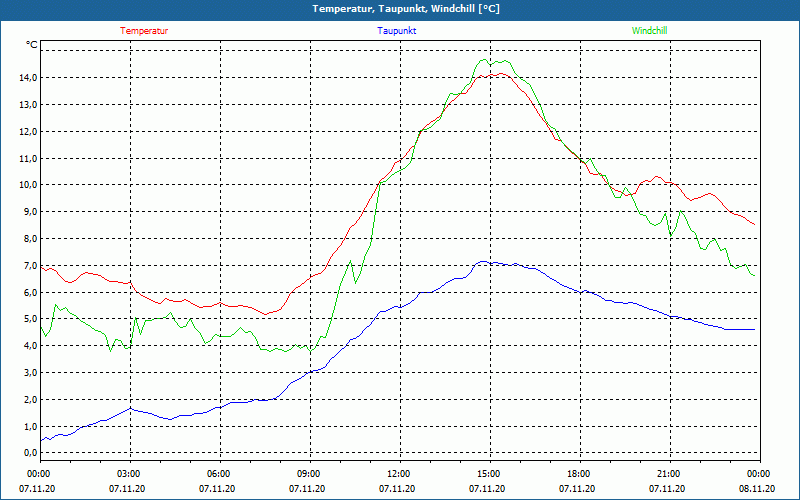Click the '07.11.20' date under 12:00
The width and height of the screenshot is (800, 500).
(397, 489)
